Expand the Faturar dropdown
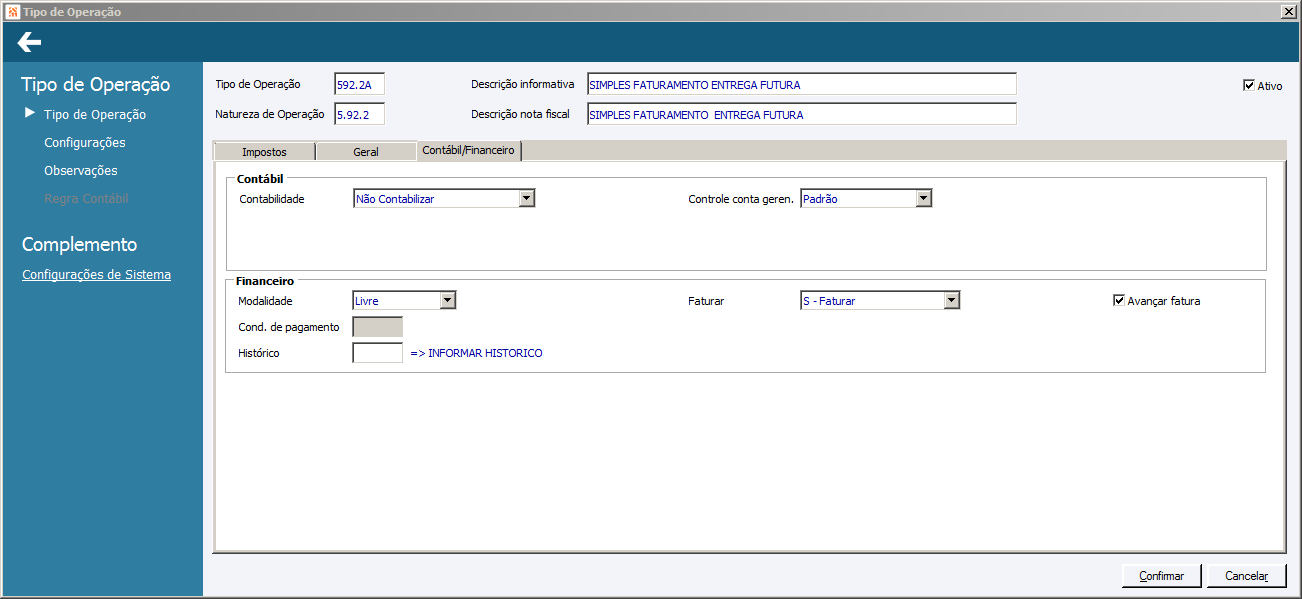The height and width of the screenshot is (599, 1302). [952, 300]
